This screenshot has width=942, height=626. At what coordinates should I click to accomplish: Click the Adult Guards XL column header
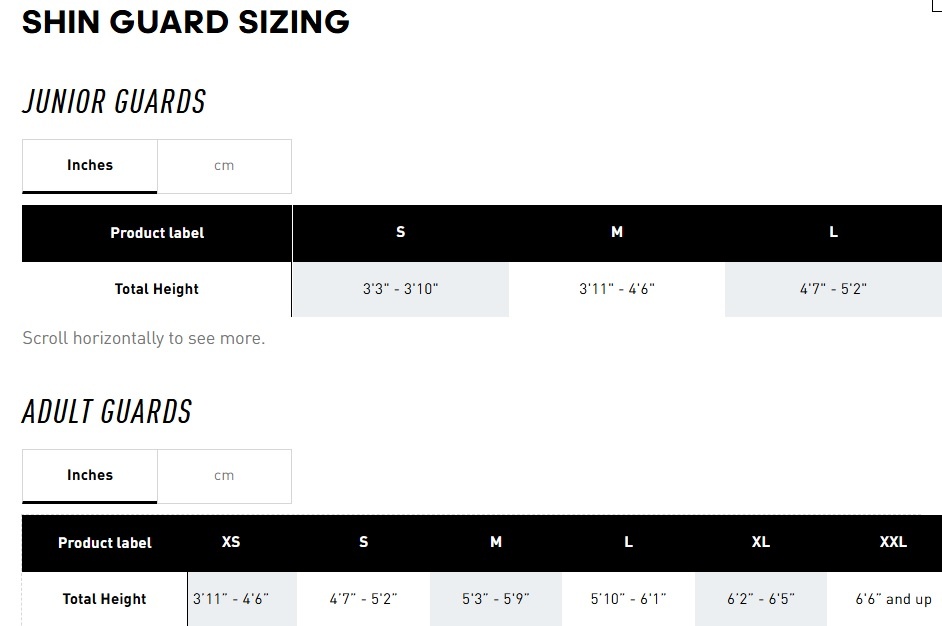[760, 542]
